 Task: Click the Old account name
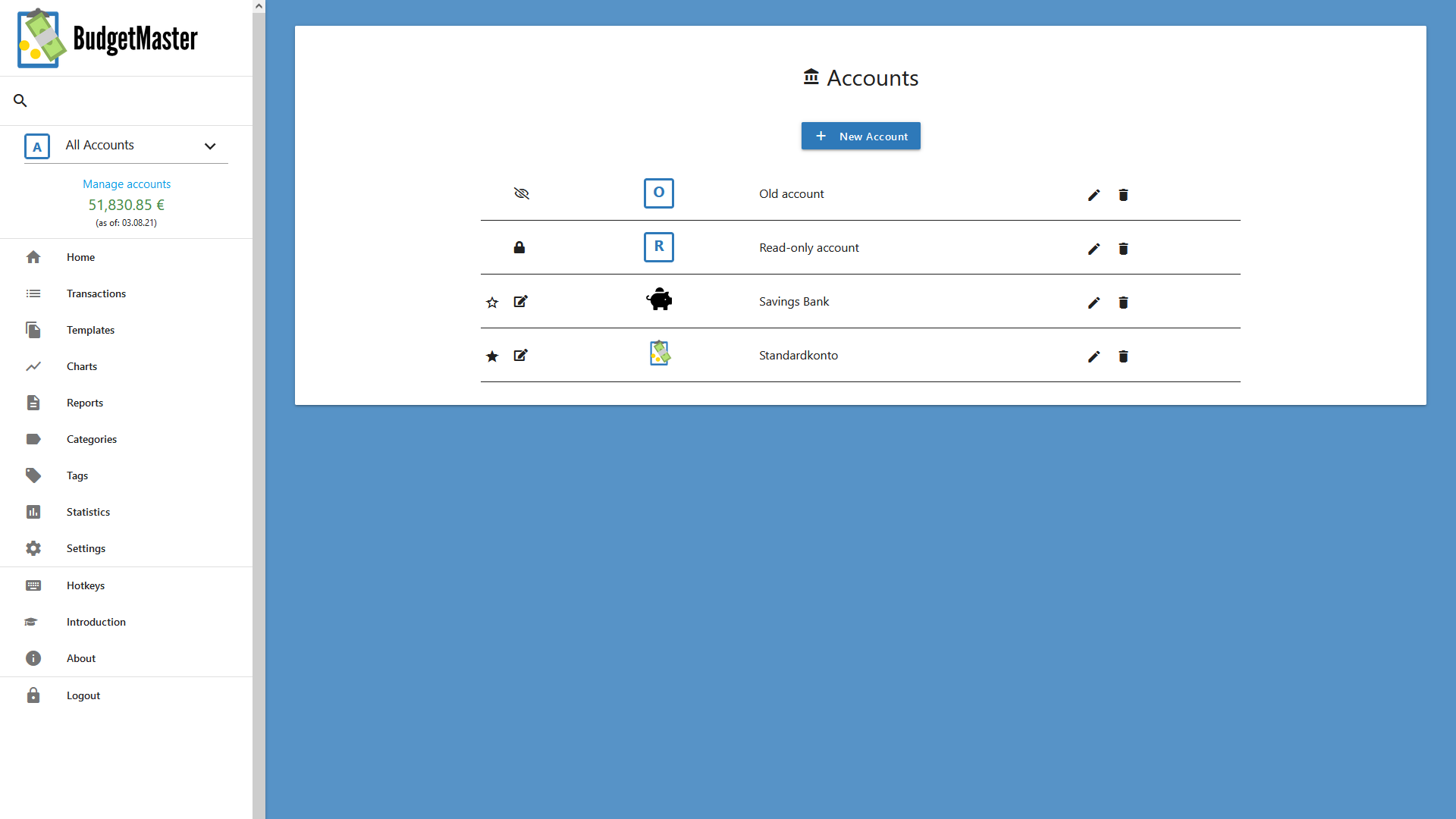(x=791, y=193)
